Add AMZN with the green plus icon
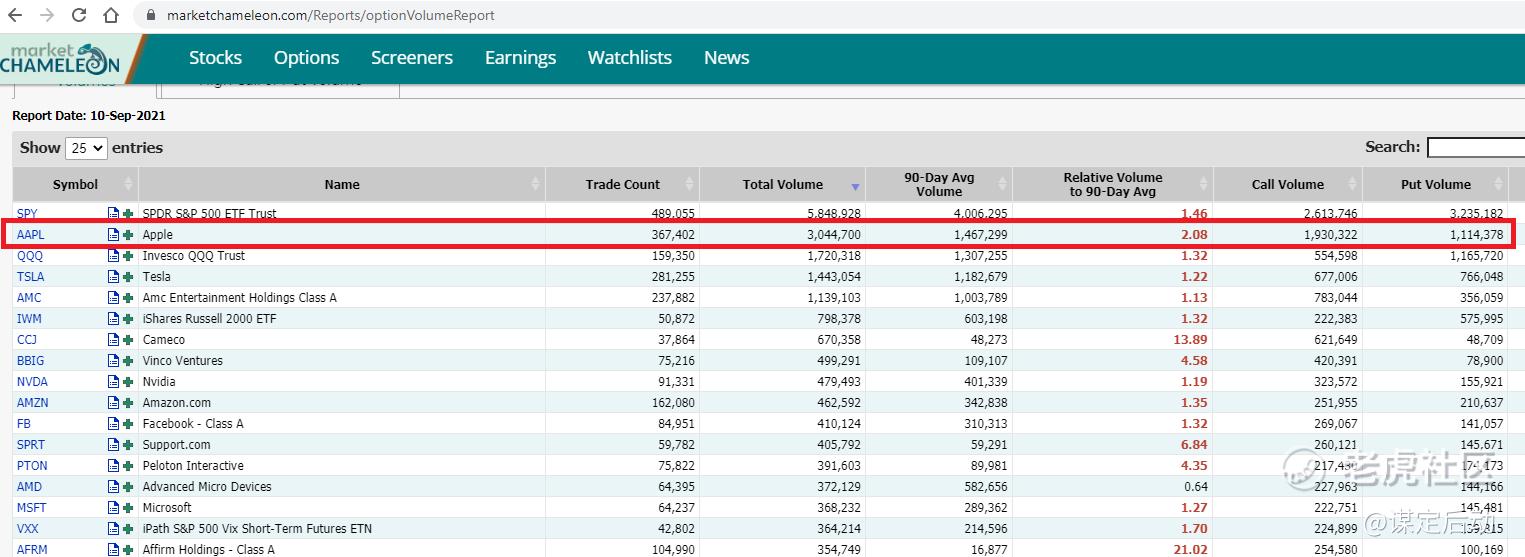The image size is (1525, 557). point(128,403)
